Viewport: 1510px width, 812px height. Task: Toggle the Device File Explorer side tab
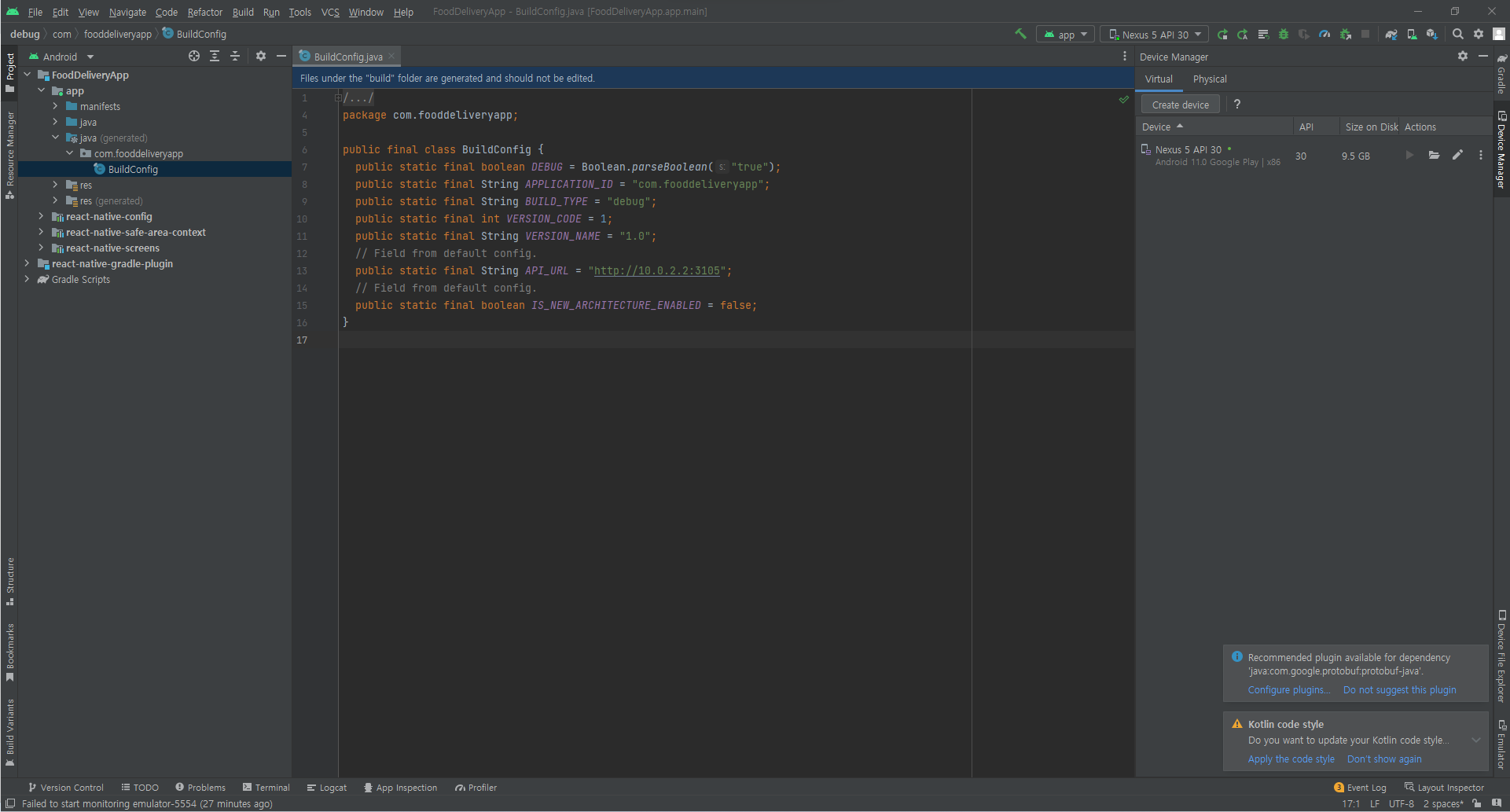(1501, 656)
